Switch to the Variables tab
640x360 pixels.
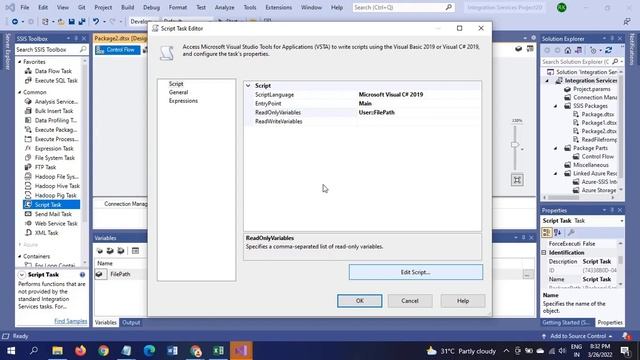coord(106,323)
